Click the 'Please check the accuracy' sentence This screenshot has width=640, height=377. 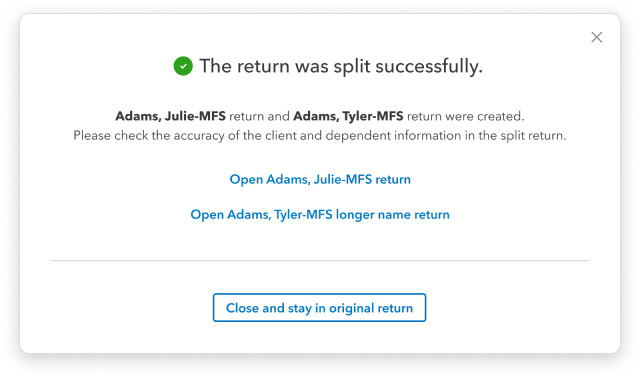[x=320, y=135]
